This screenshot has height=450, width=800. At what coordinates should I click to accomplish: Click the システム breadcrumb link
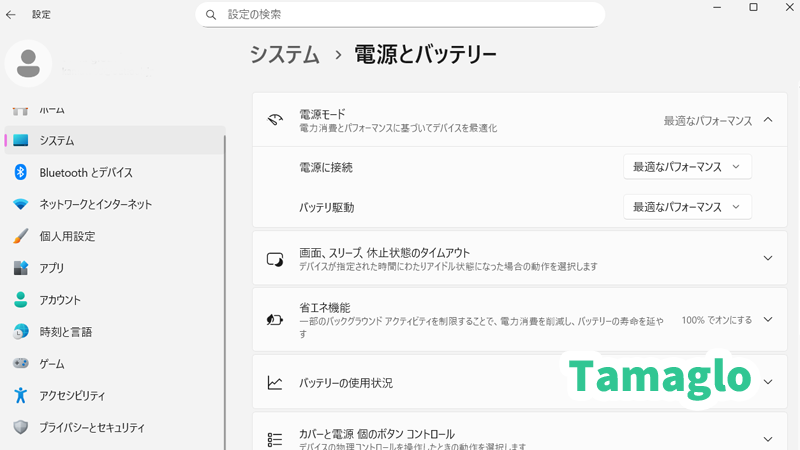pos(285,55)
